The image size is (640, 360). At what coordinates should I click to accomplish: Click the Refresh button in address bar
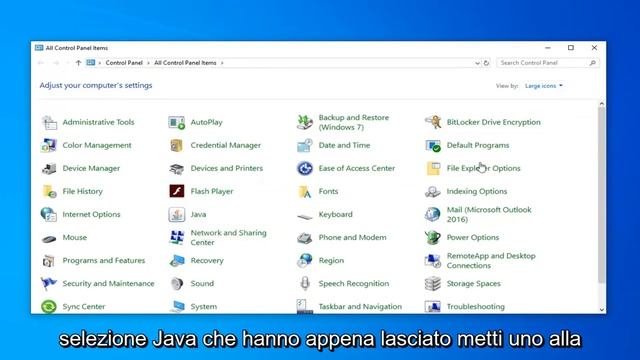[486, 63]
